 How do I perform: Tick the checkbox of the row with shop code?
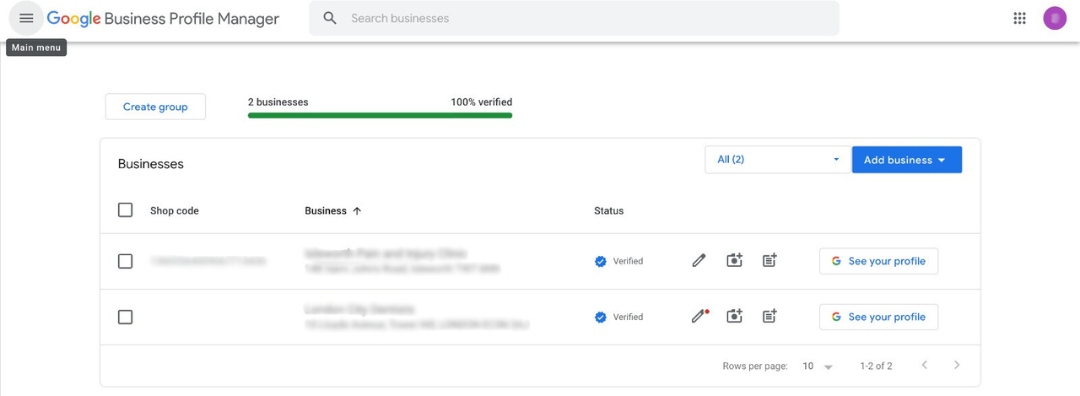pos(125,261)
